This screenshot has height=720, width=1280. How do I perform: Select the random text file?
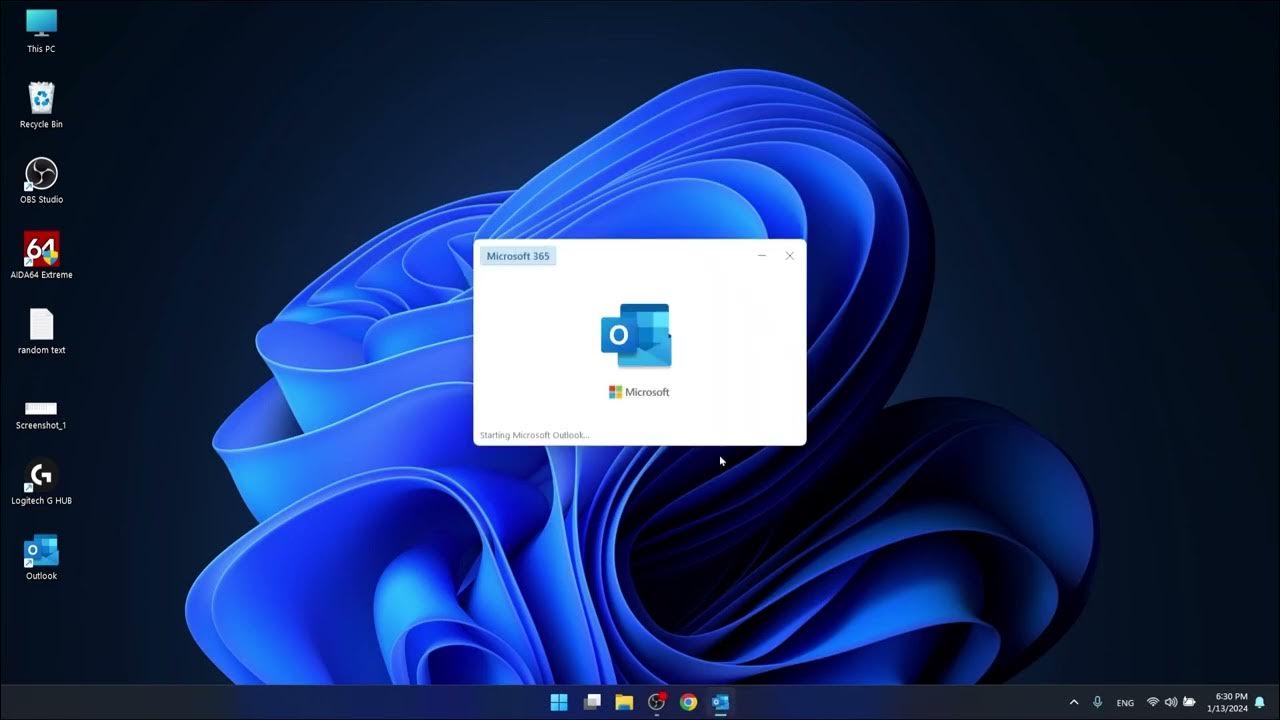(41, 332)
